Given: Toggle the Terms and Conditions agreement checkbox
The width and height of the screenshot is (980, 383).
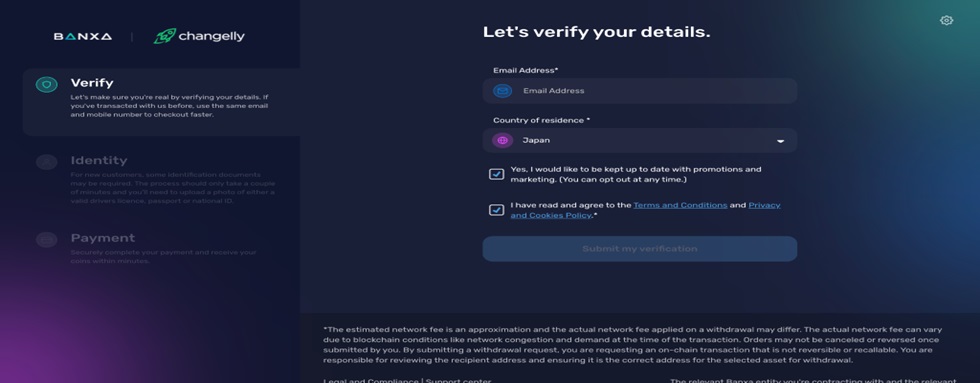Looking at the screenshot, I should click(x=496, y=210).
